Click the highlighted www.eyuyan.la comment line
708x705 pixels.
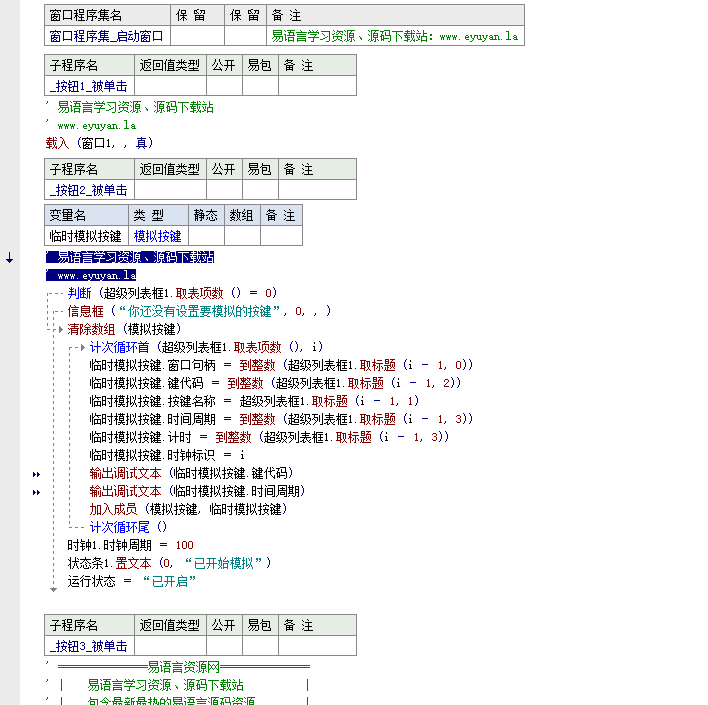coord(91,275)
